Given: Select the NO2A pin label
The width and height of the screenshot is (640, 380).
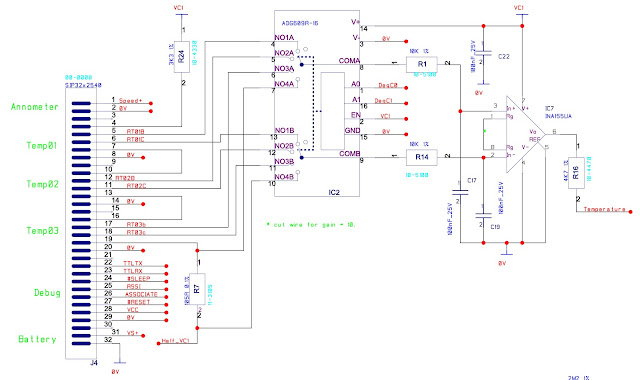Looking at the screenshot, I should pos(284,53).
